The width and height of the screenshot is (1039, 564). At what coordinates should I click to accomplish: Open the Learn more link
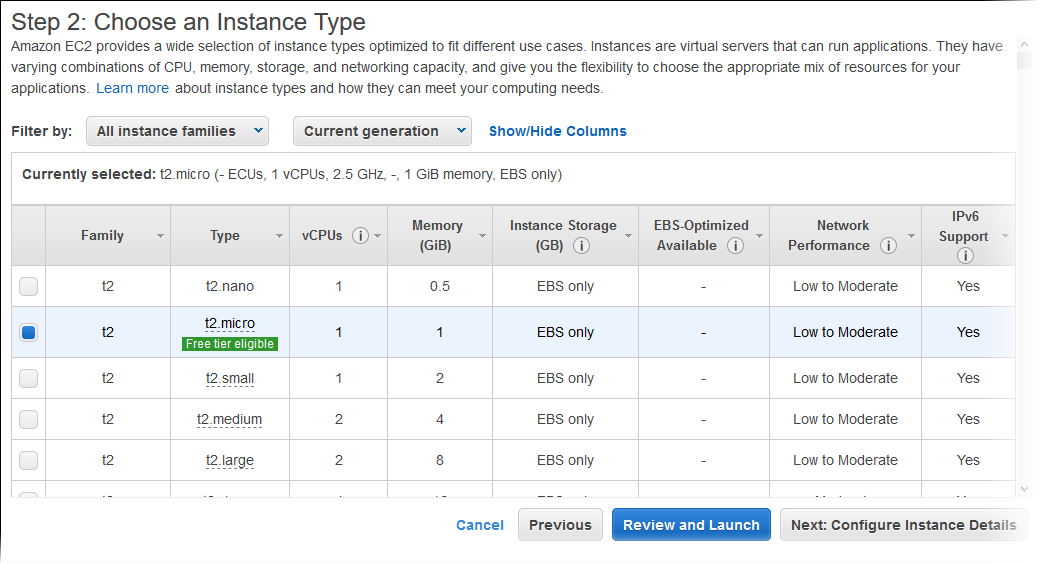(x=132, y=88)
